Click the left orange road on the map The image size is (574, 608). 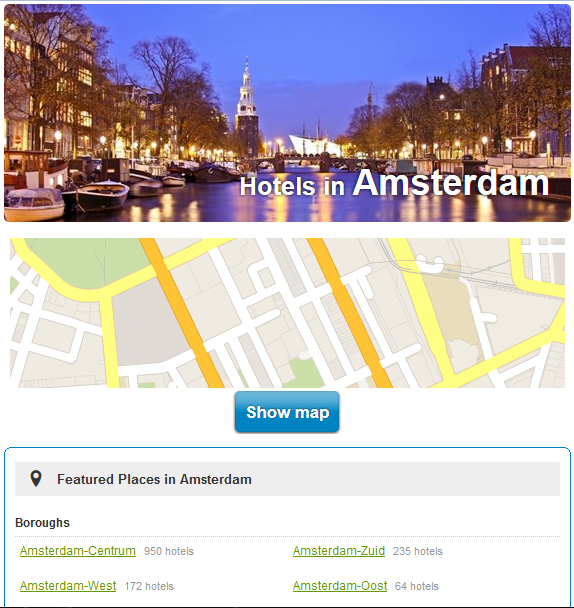click(x=182, y=313)
